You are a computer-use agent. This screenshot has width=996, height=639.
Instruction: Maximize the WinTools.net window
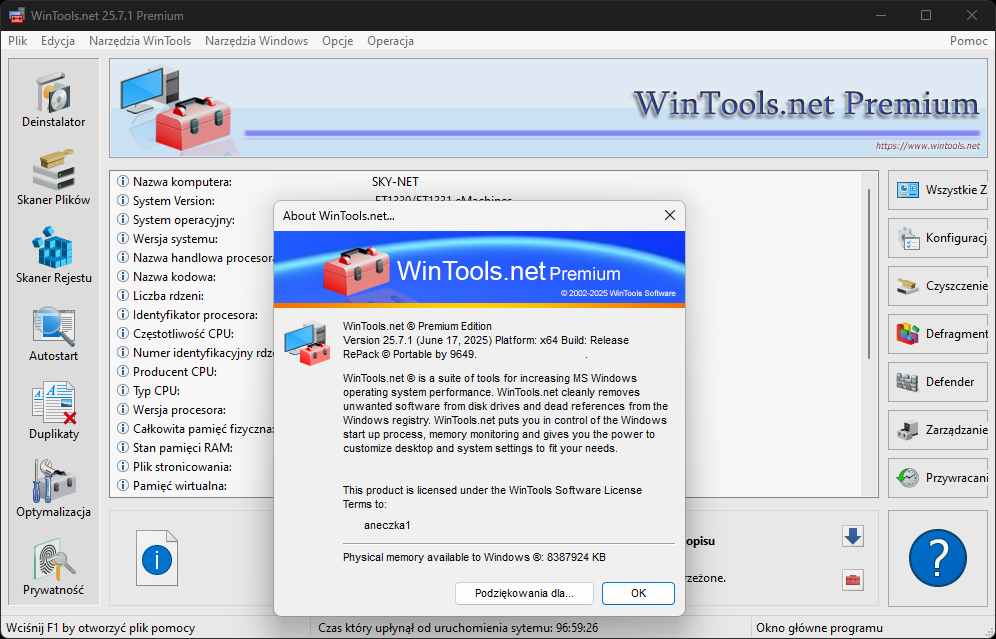pos(926,15)
